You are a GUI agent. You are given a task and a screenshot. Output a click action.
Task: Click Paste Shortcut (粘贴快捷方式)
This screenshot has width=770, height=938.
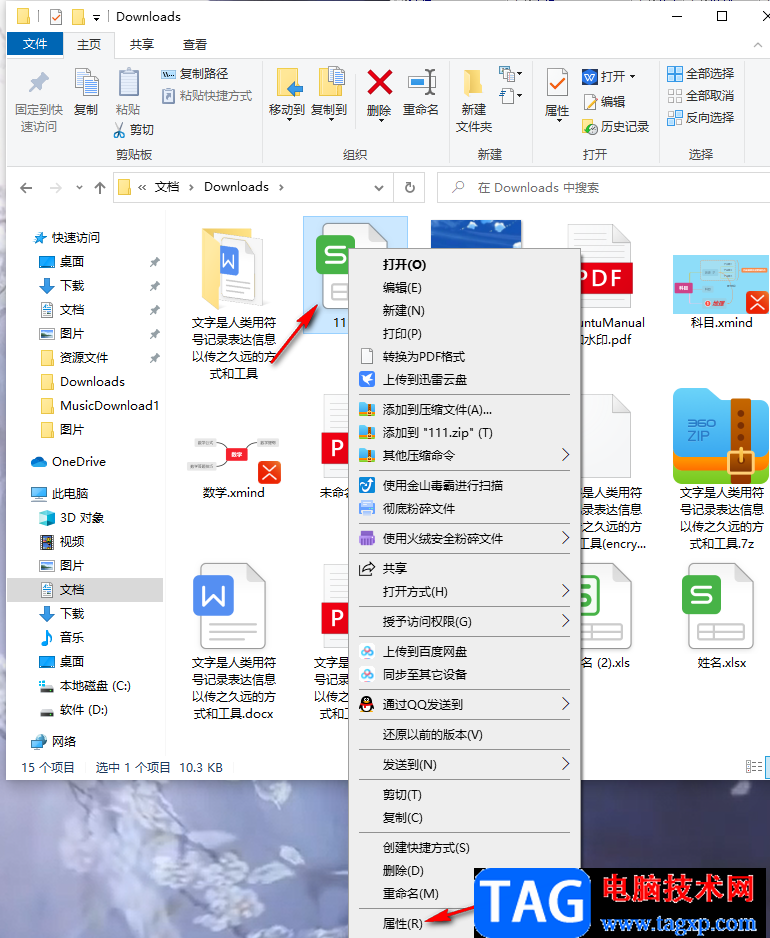pyautogui.click(x=207, y=96)
